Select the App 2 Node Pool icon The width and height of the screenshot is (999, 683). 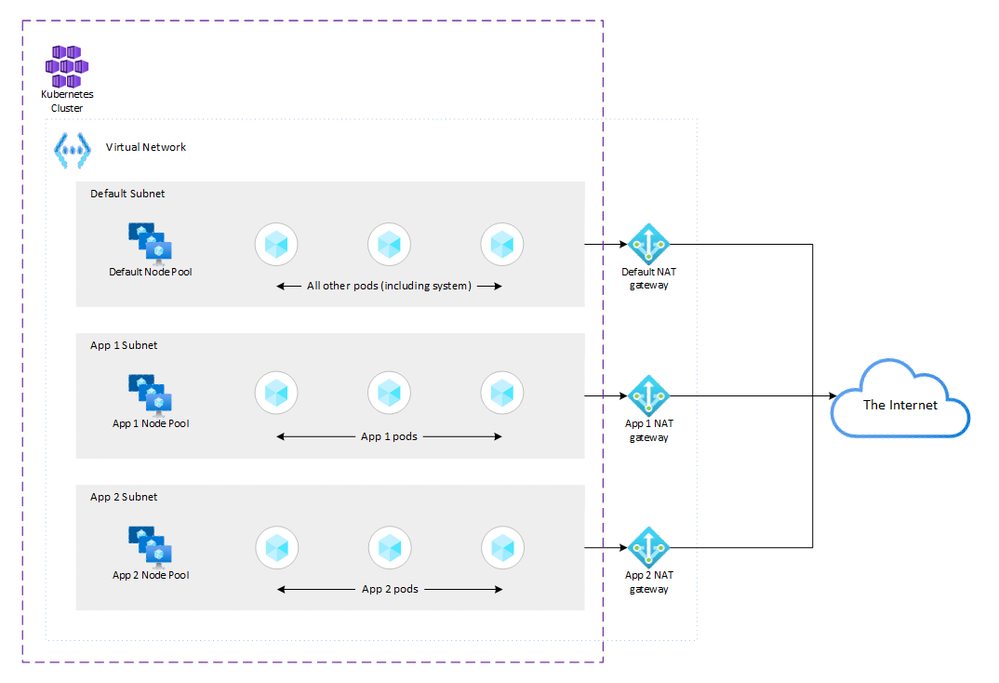coord(150,544)
